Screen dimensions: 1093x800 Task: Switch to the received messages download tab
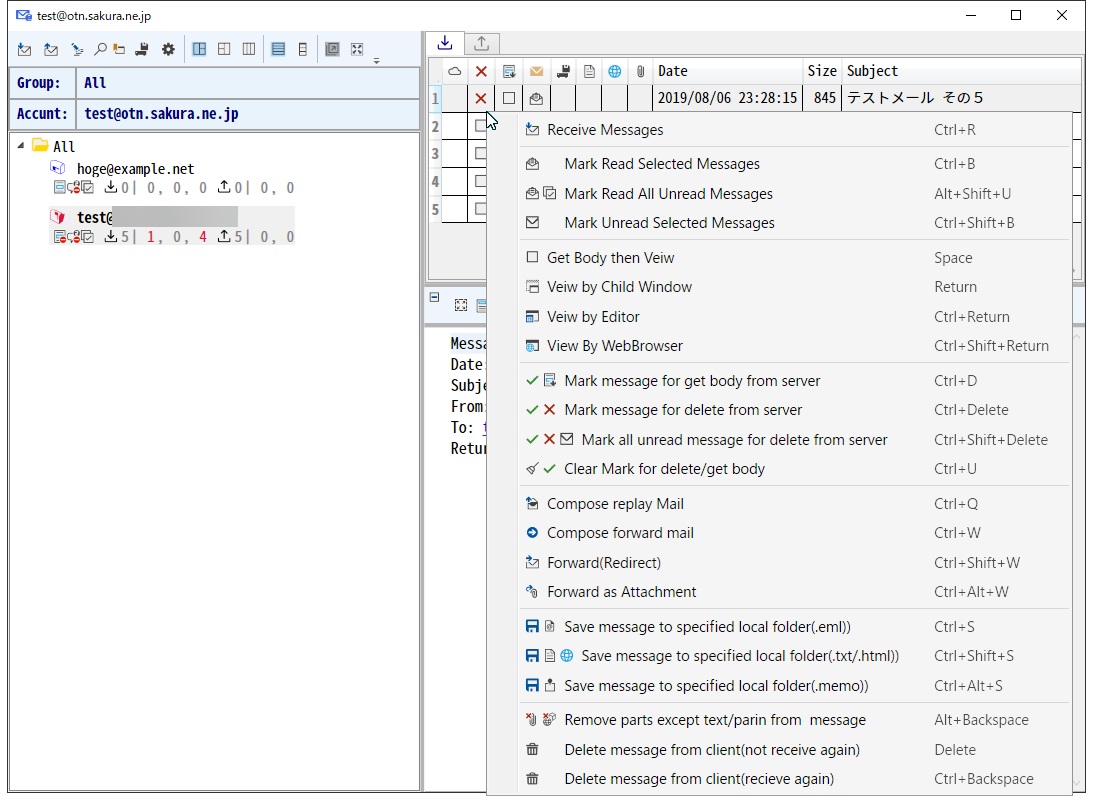[445, 43]
